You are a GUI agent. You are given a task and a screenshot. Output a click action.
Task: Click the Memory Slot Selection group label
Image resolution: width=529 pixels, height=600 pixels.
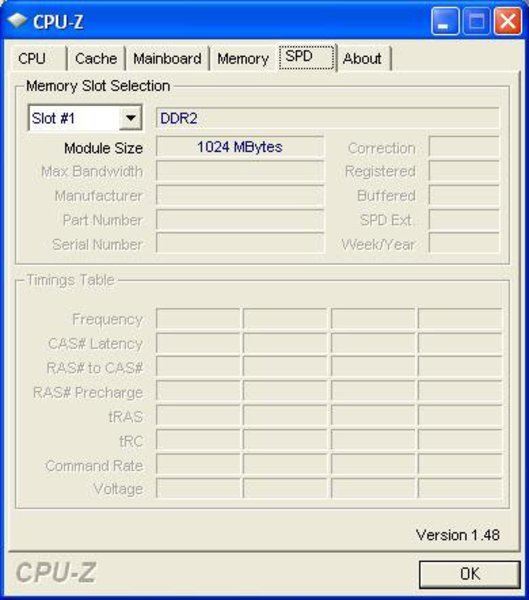pos(98,86)
